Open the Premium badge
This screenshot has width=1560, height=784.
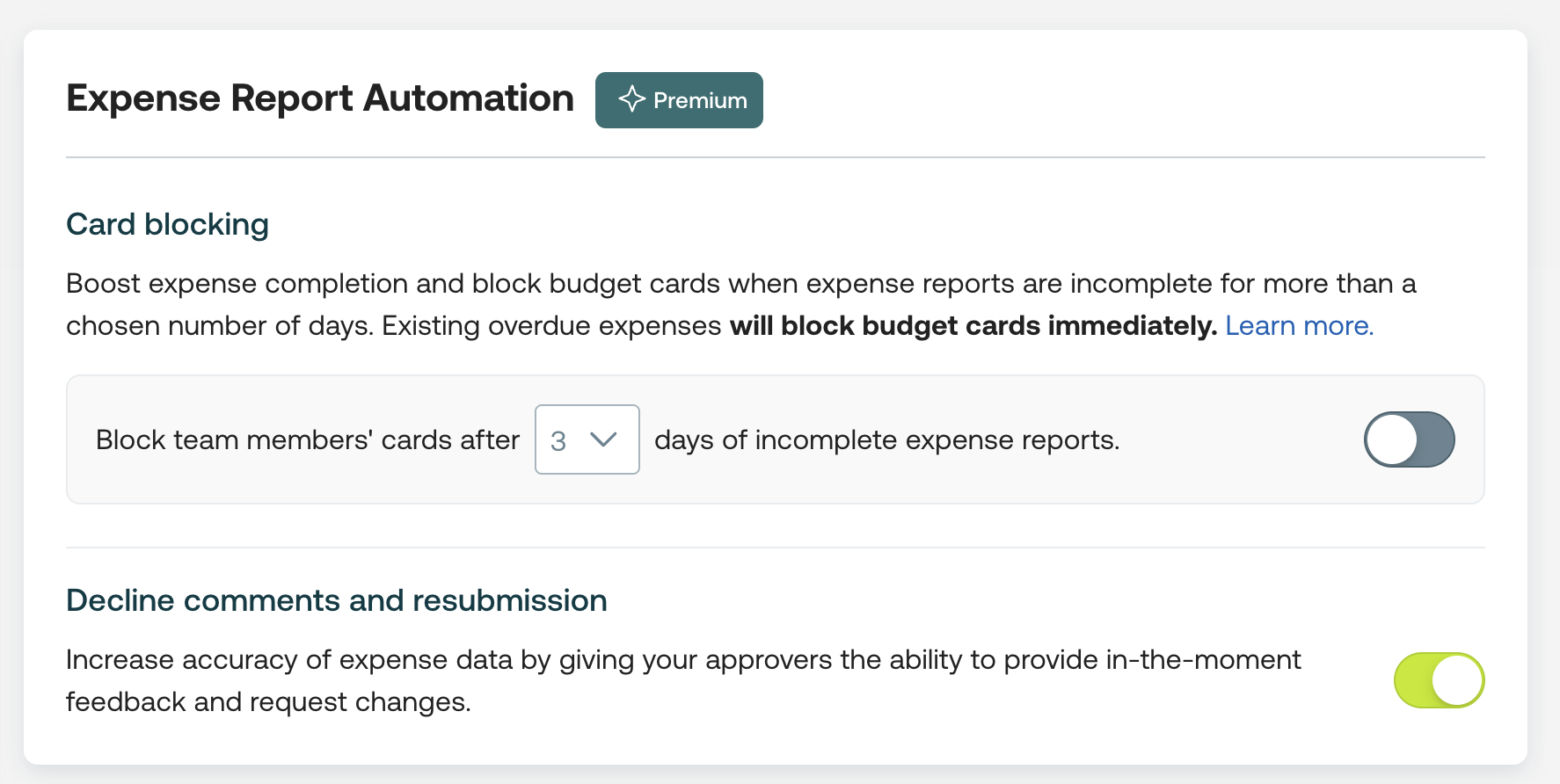[679, 100]
